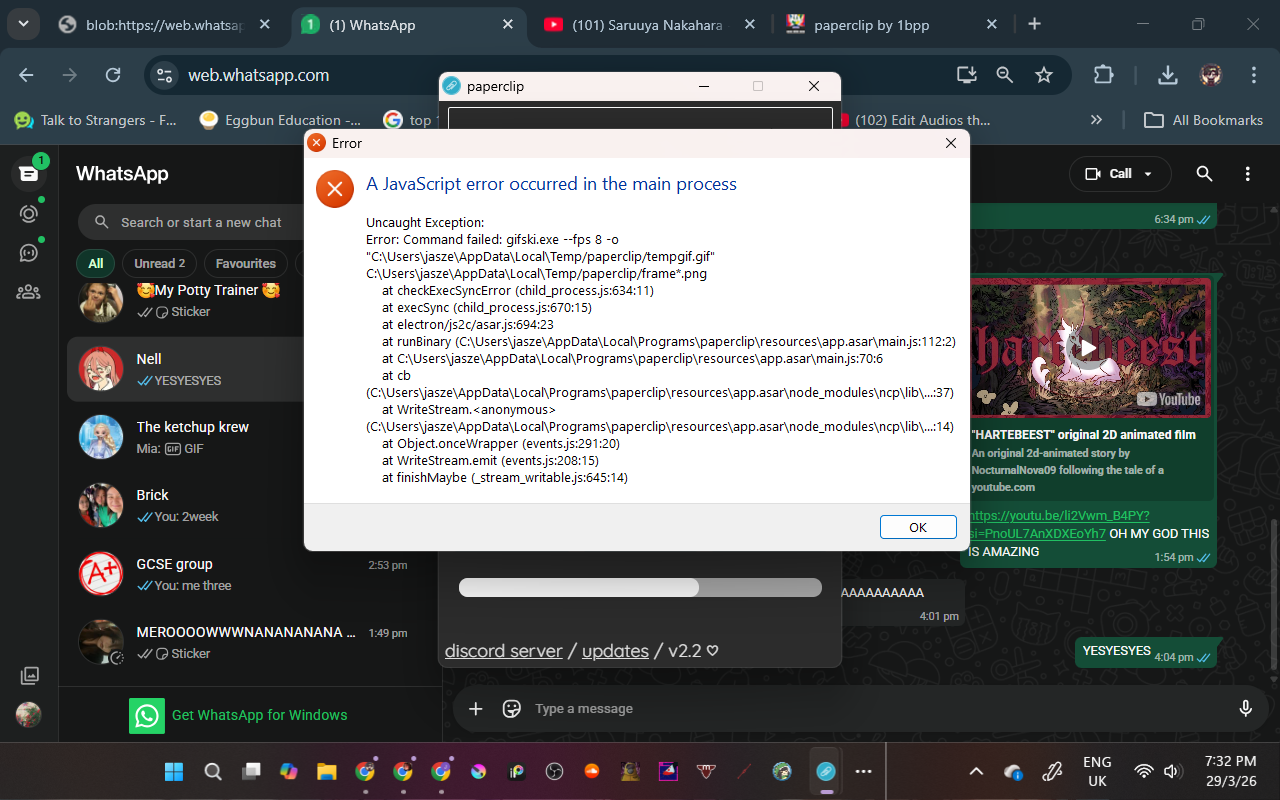Click OK in the JavaScript error dialog

point(918,527)
